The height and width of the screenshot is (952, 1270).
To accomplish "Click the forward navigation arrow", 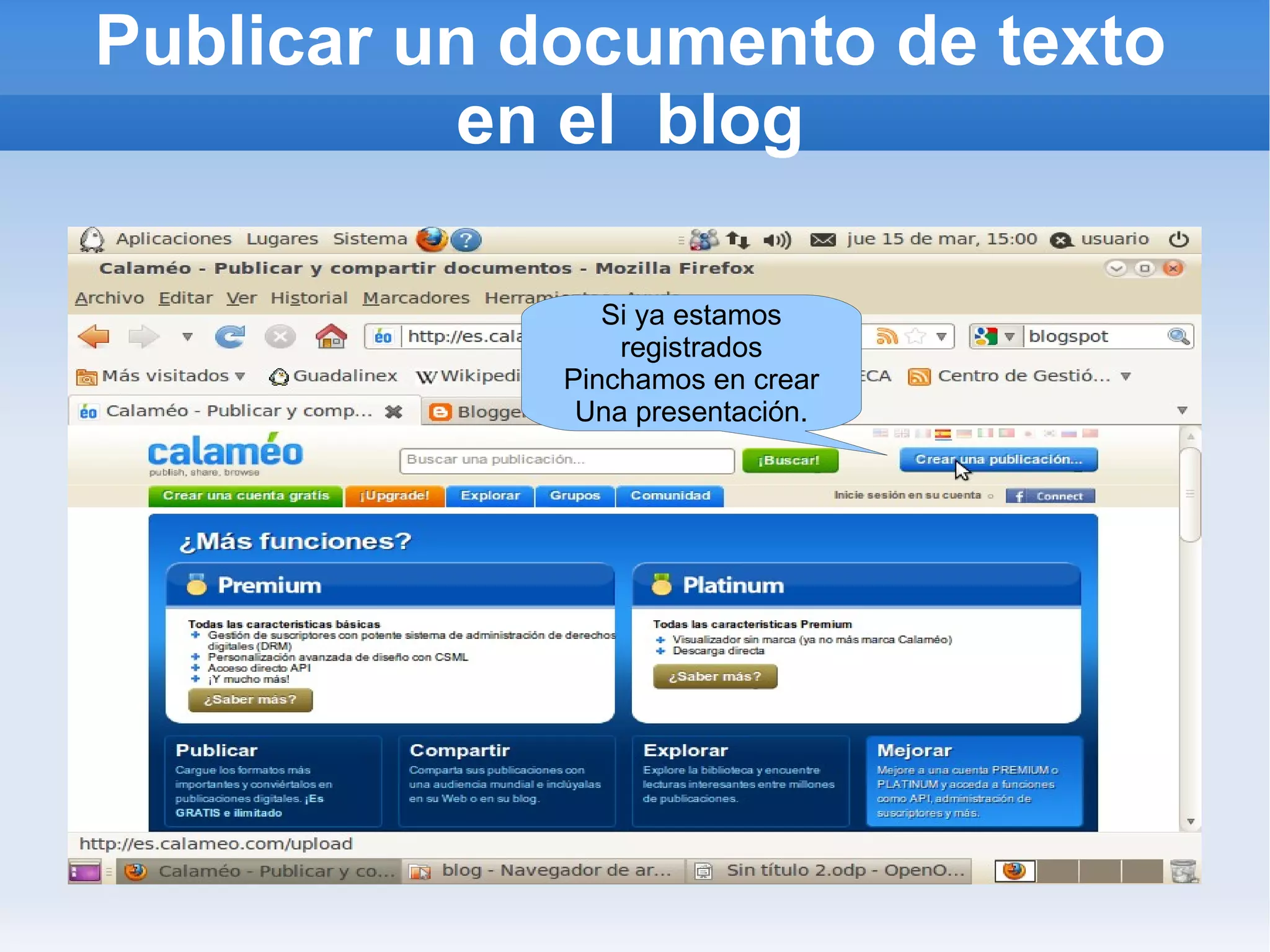I will (144, 337).
